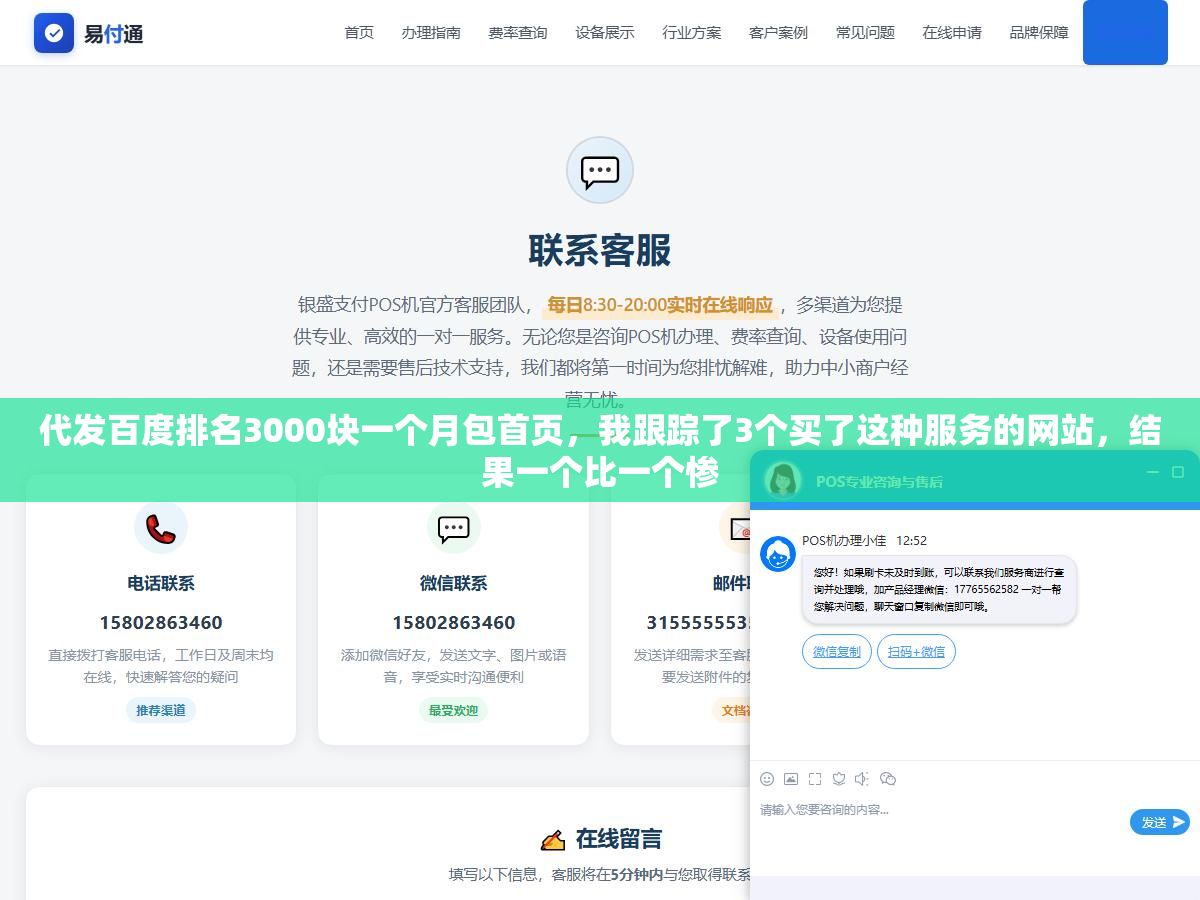Image resolution: width=1200 pixels, height=900 pixels.
Task: Click the 推荐渠道 badge
Action: point(161,710)
